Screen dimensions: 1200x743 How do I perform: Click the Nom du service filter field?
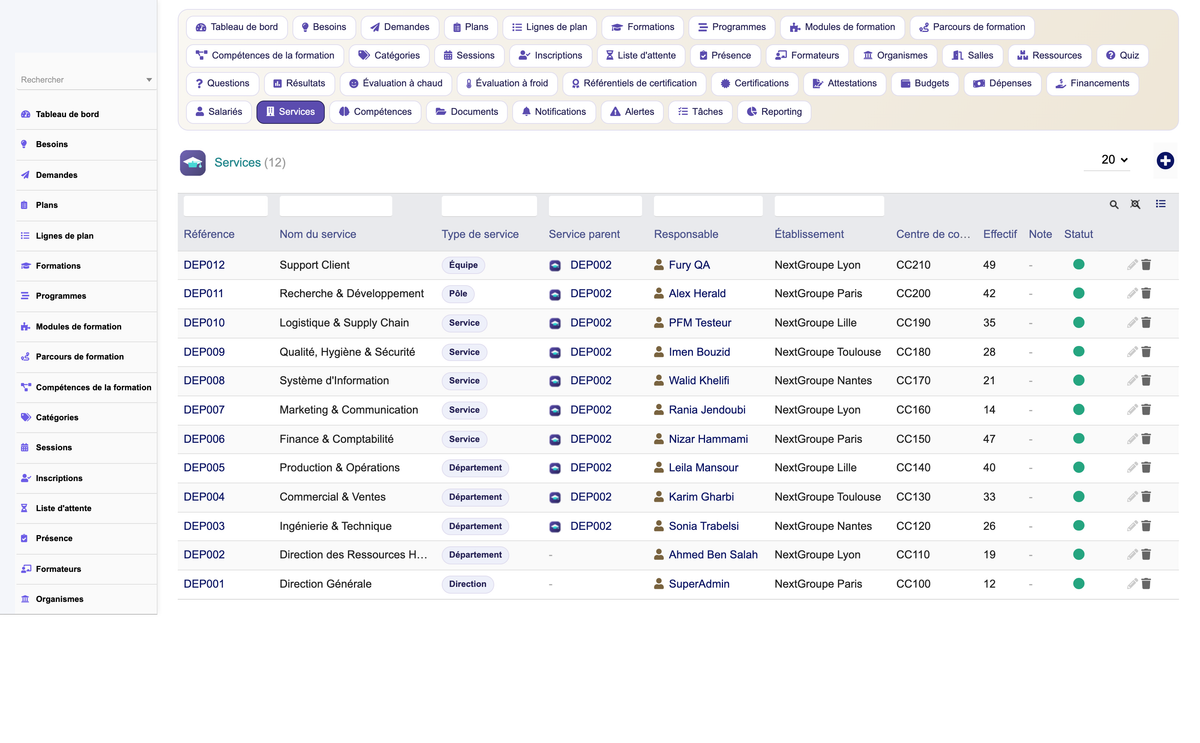(x=336, y=206)
